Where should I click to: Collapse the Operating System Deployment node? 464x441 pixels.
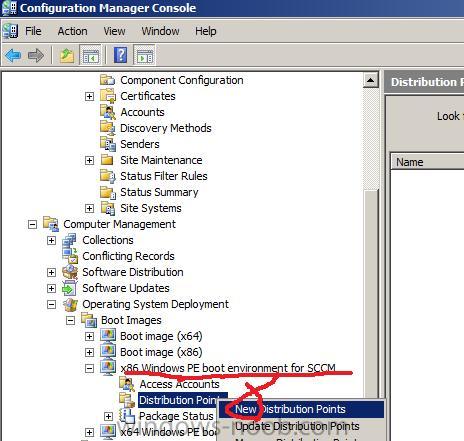click(51, 304)
